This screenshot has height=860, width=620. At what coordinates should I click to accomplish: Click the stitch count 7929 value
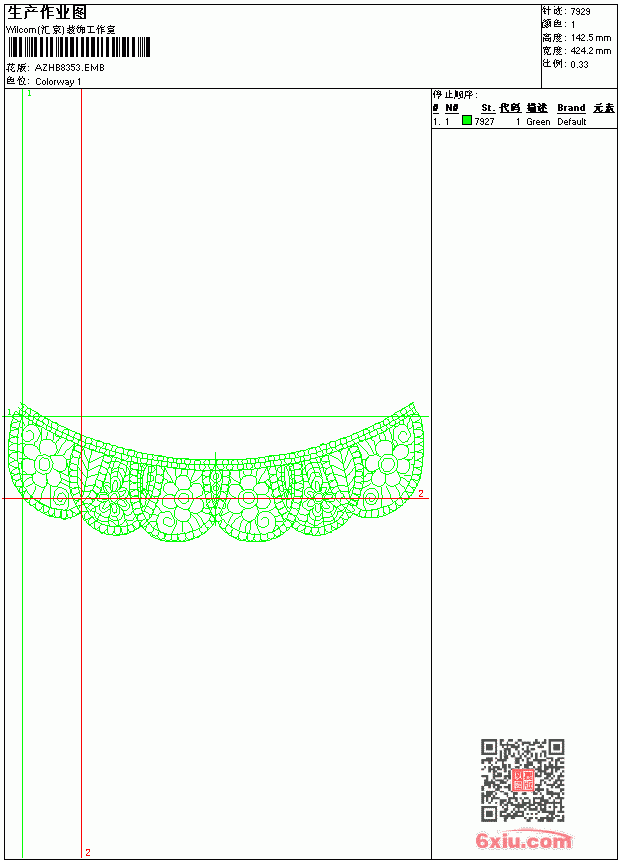(580, 11)
